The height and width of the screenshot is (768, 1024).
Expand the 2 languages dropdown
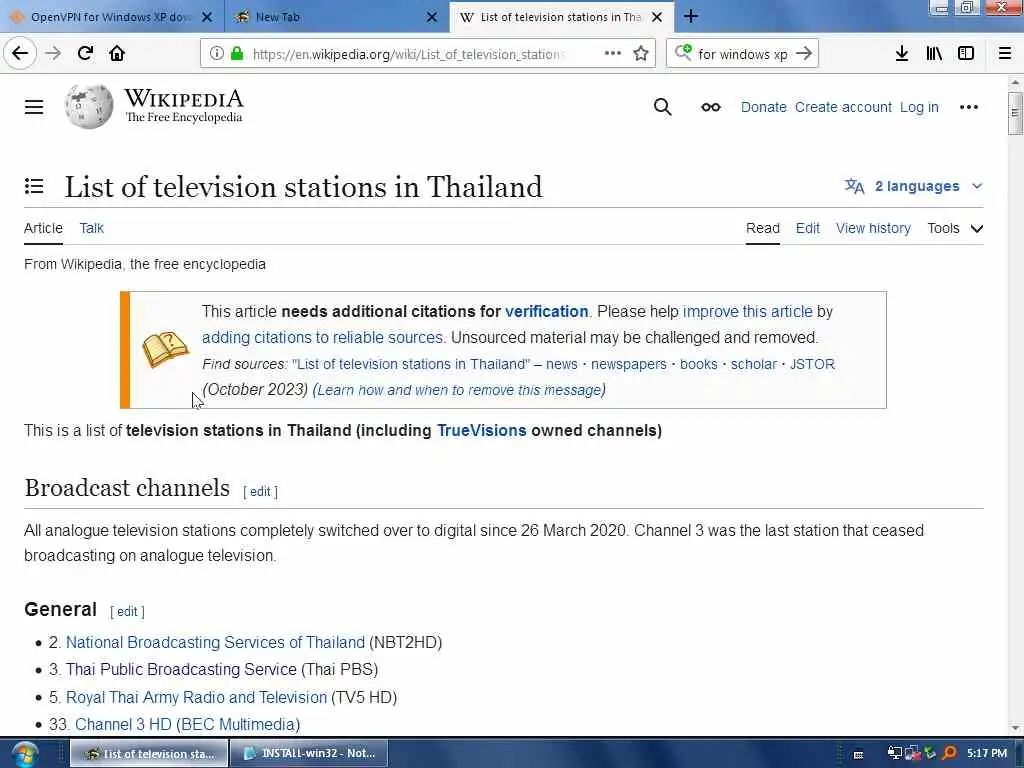pyautogui.click(x=913, y=186)
